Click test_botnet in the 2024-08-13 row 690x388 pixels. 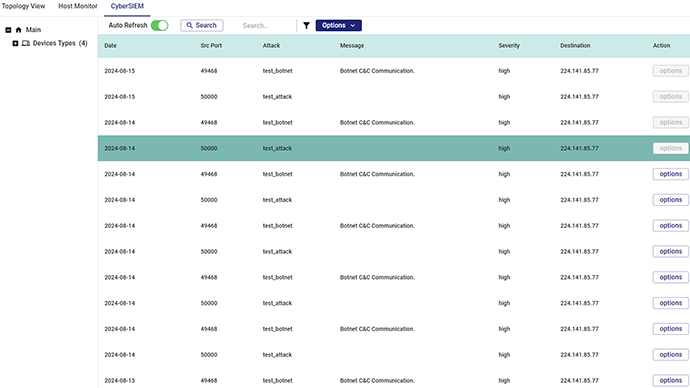[x=278, y=381]
